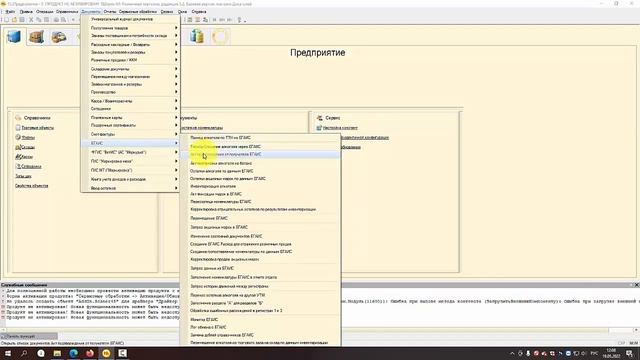The height and width of the screenshot is (360, 640).
Task: Open the Файл menu
Action: [x=10, y=12]
